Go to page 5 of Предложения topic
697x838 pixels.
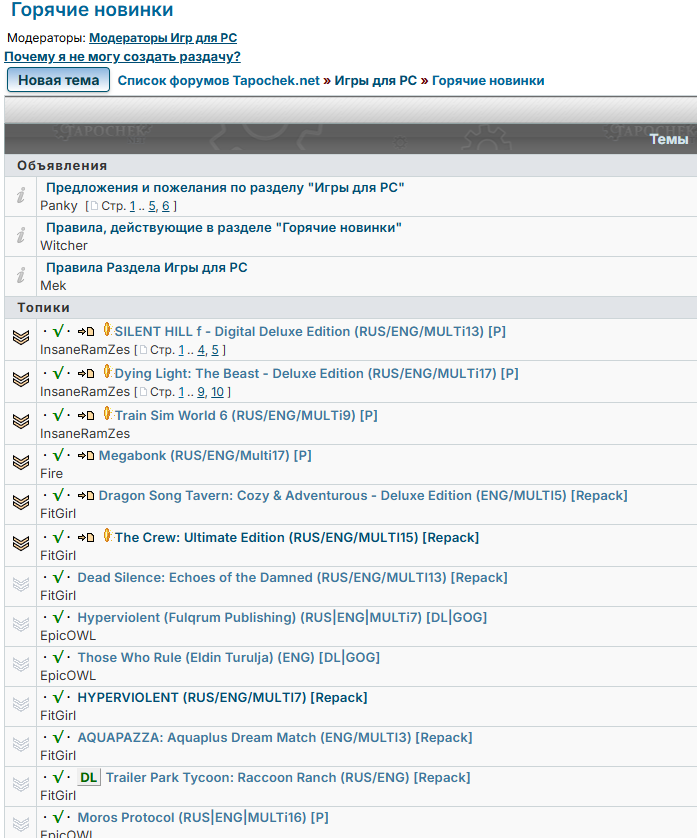coord(152,206)
